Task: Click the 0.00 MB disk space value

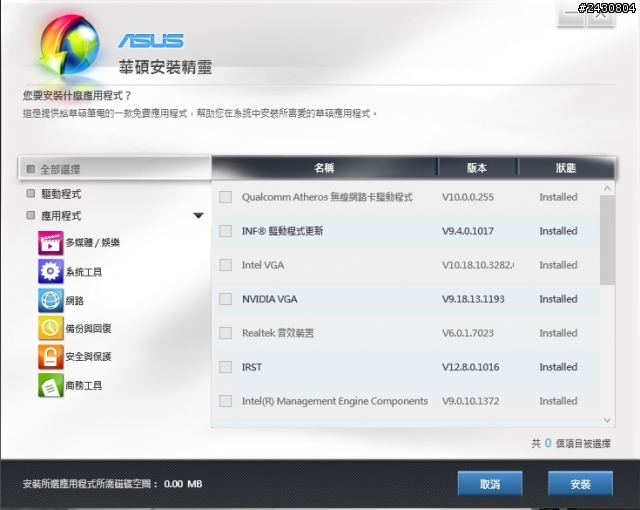Action: (183, 484)
